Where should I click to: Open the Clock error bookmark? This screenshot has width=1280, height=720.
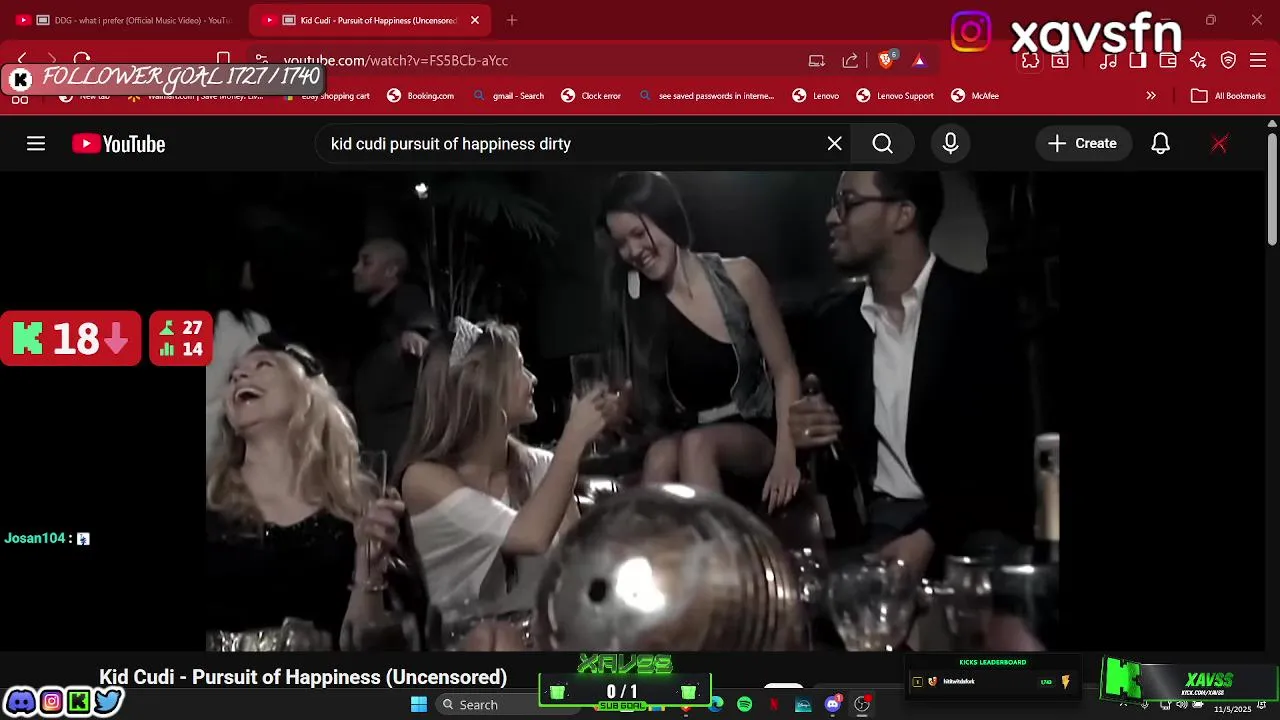point(591,96)
